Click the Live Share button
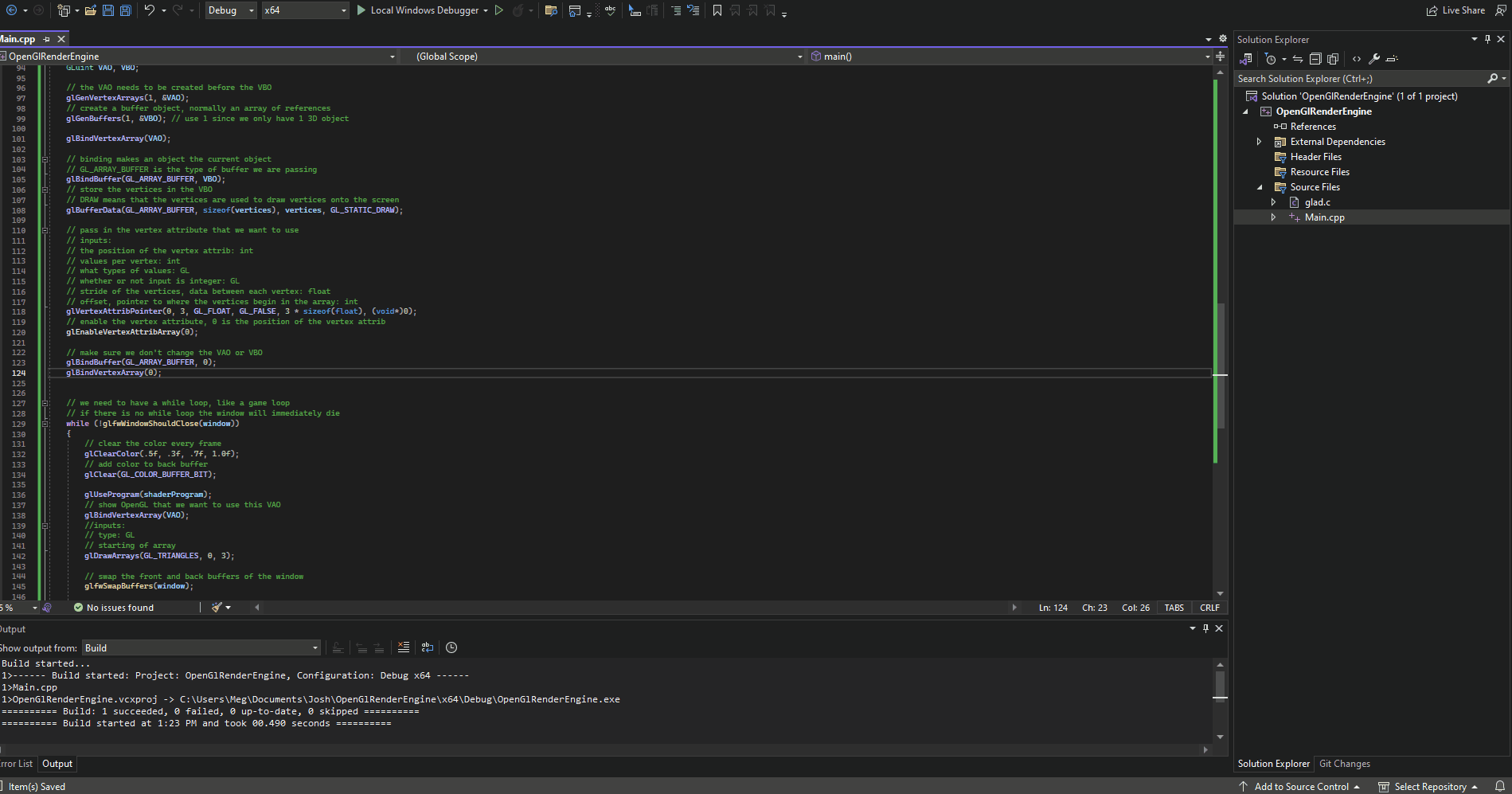This screenshot has width=1512, height=794. click(x=1455, y=10)
